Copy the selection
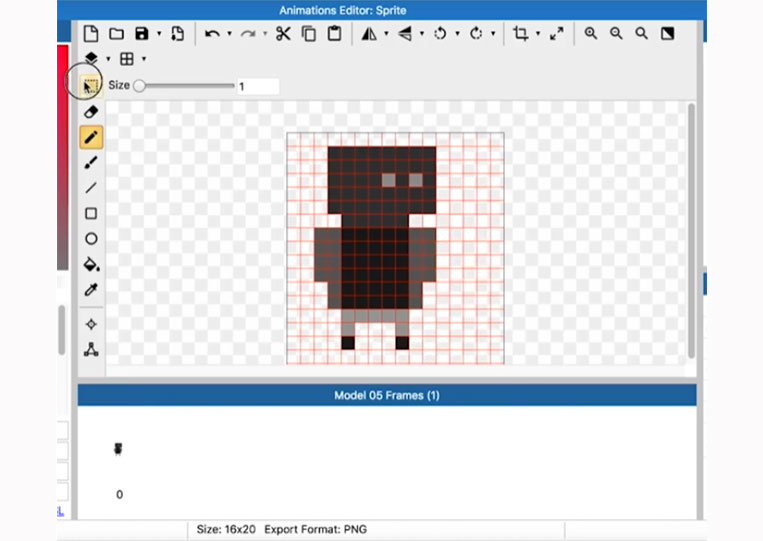 coord(309,34)
